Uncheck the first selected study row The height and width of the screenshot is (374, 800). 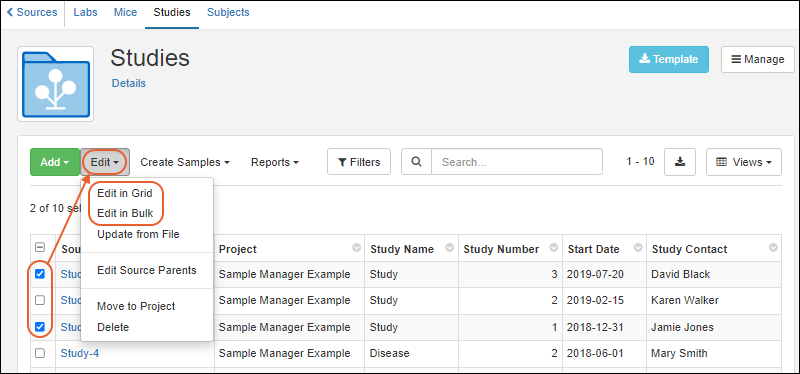(x=40, y=274)
